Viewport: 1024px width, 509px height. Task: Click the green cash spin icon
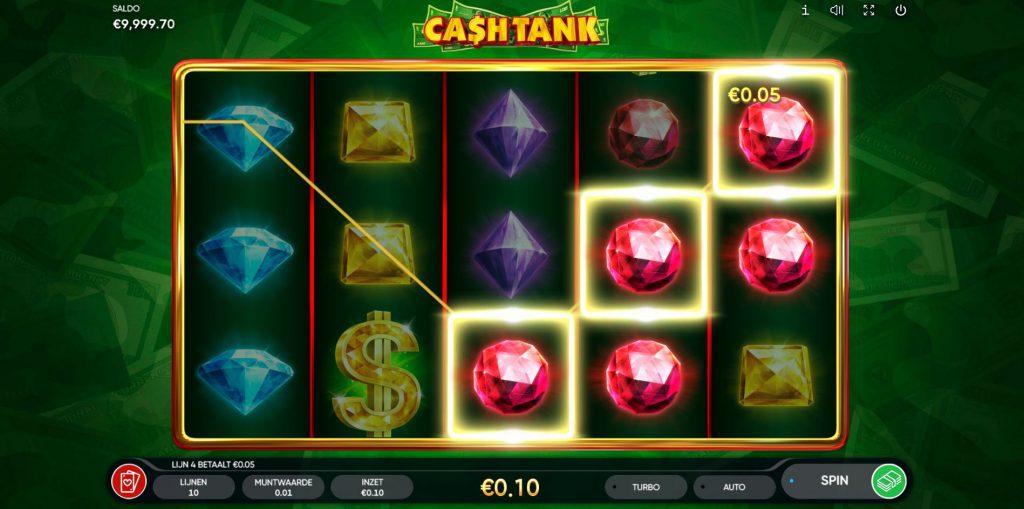889,482
